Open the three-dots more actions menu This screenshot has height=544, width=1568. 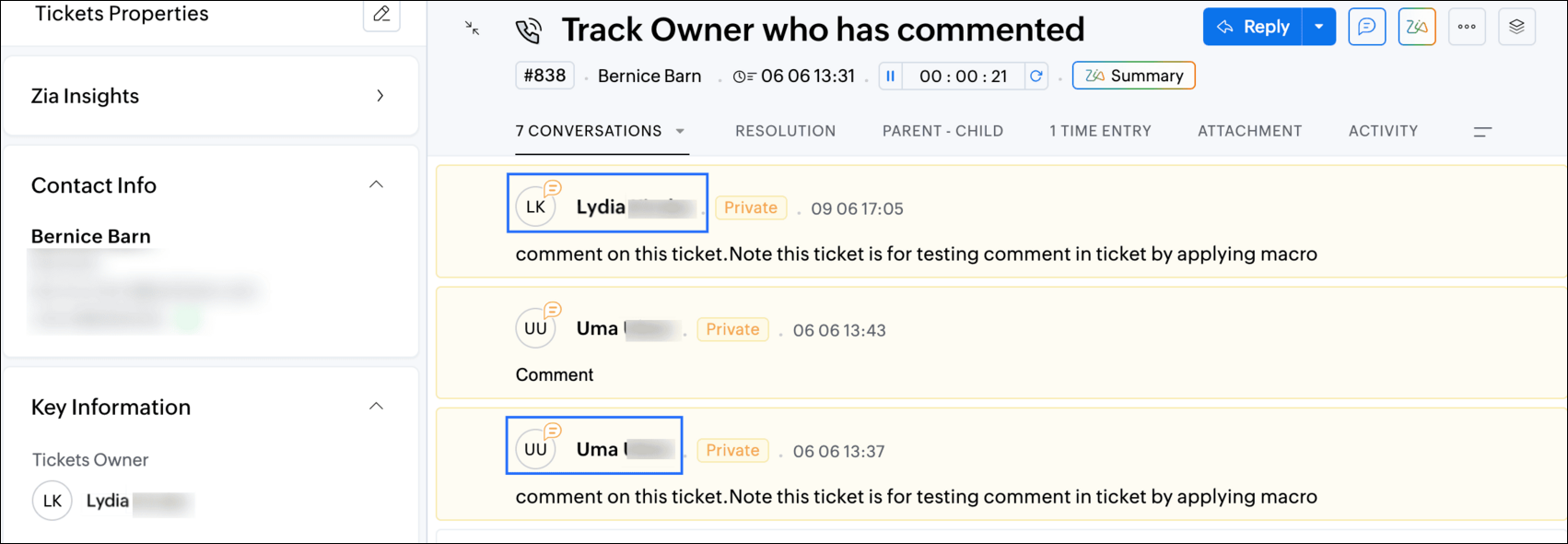tap(1467, 27)
